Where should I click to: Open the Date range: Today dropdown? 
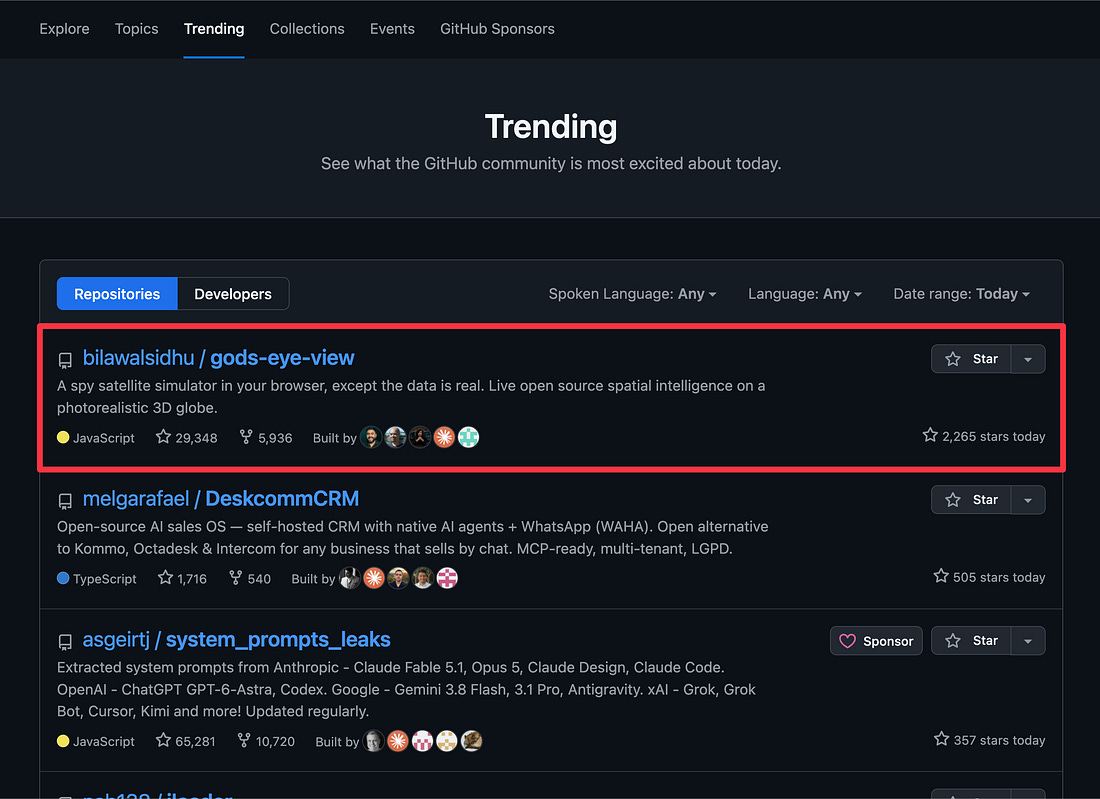click(961, 294)
